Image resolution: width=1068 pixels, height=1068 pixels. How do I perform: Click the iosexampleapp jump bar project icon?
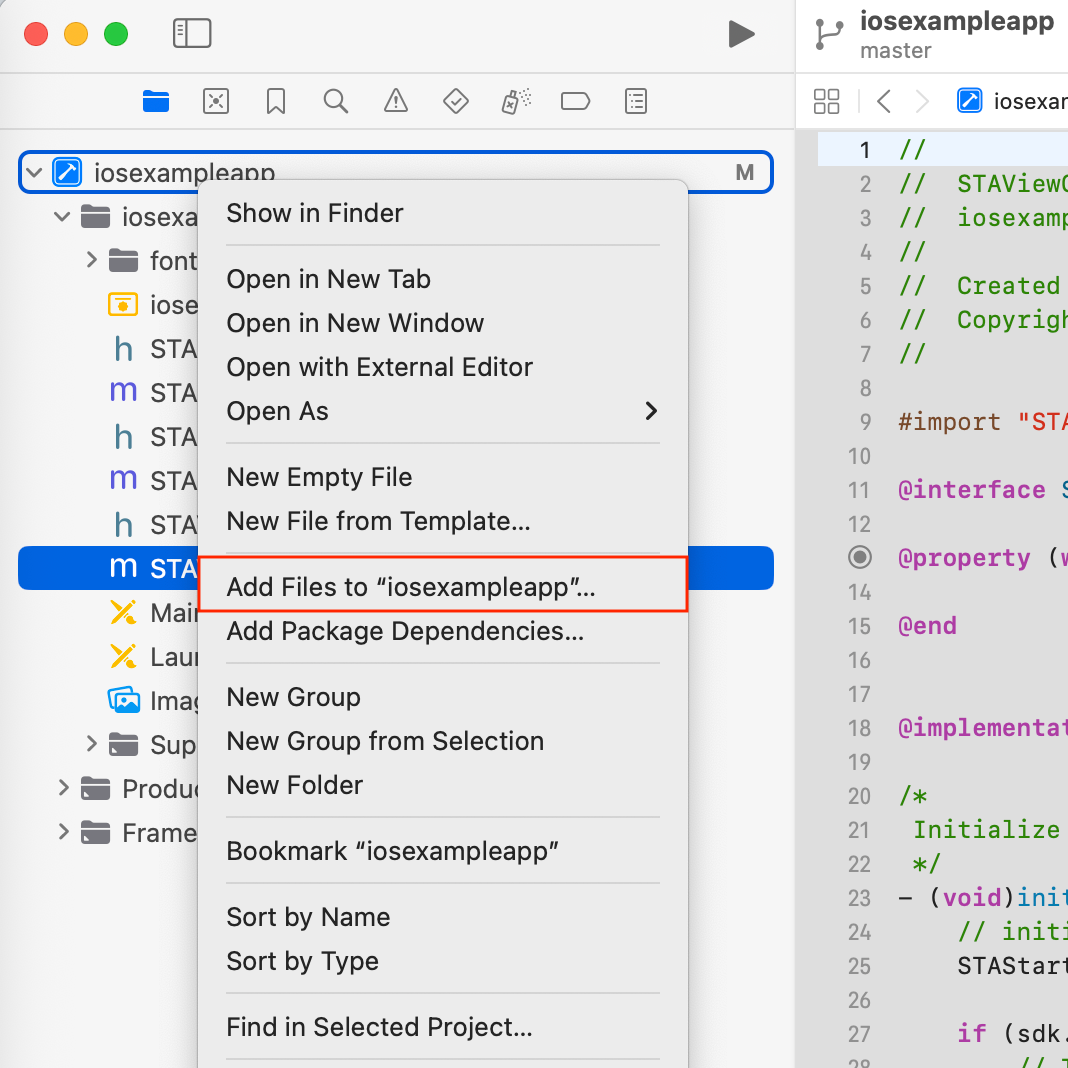[x=969, y=101]
